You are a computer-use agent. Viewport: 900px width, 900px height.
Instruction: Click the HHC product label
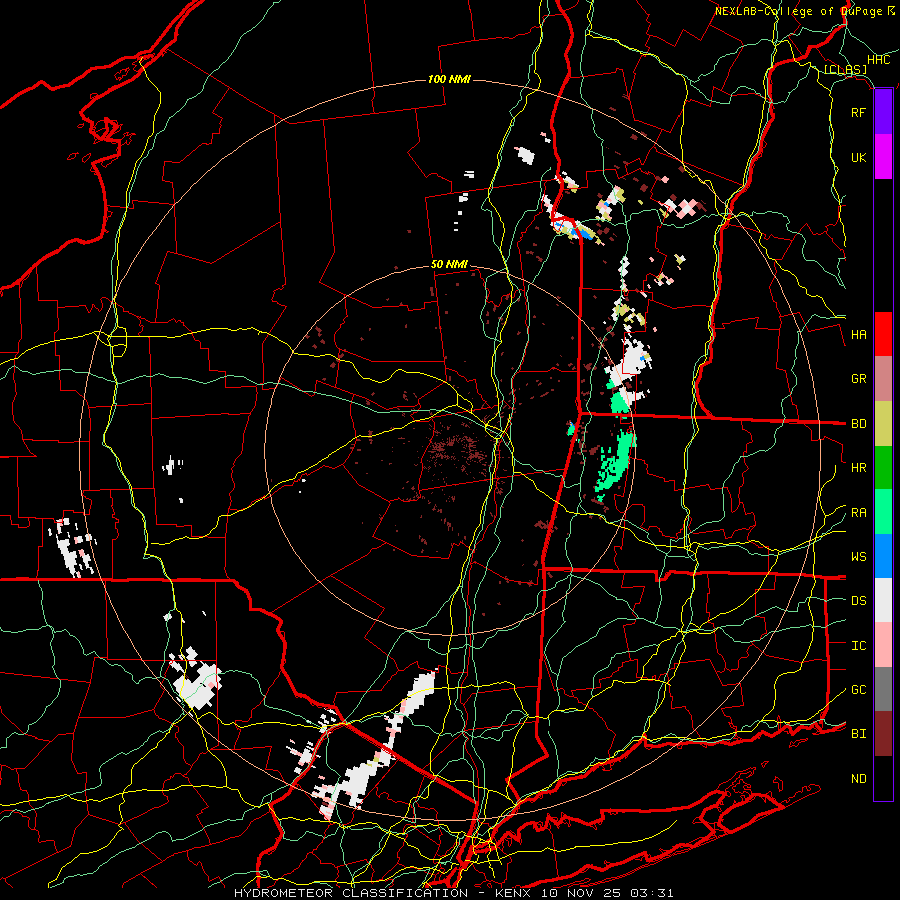click(878, 60)
